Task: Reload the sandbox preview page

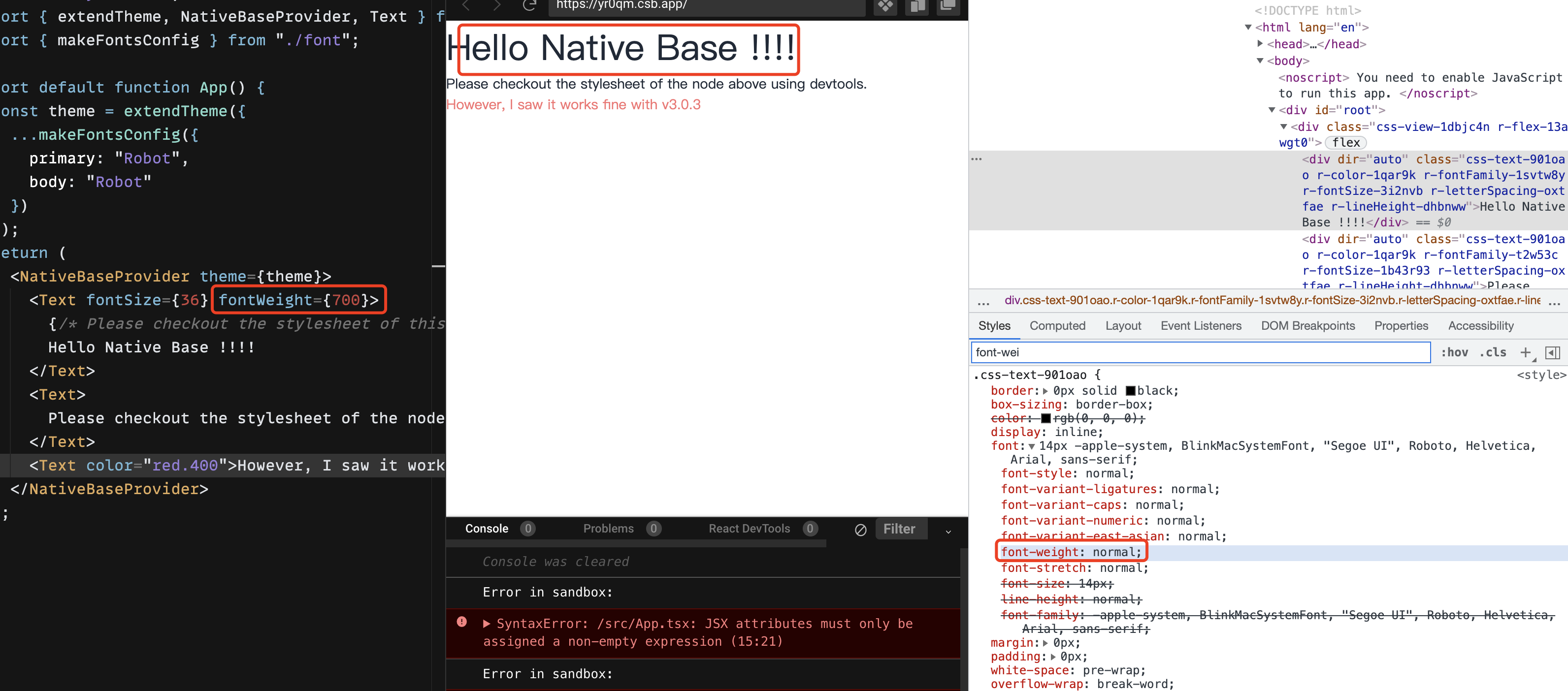Action: click(x=528, y=5)
